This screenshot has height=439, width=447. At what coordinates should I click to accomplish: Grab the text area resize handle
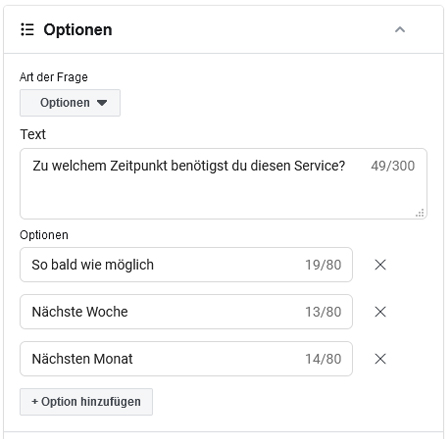[x=420, y=213]
